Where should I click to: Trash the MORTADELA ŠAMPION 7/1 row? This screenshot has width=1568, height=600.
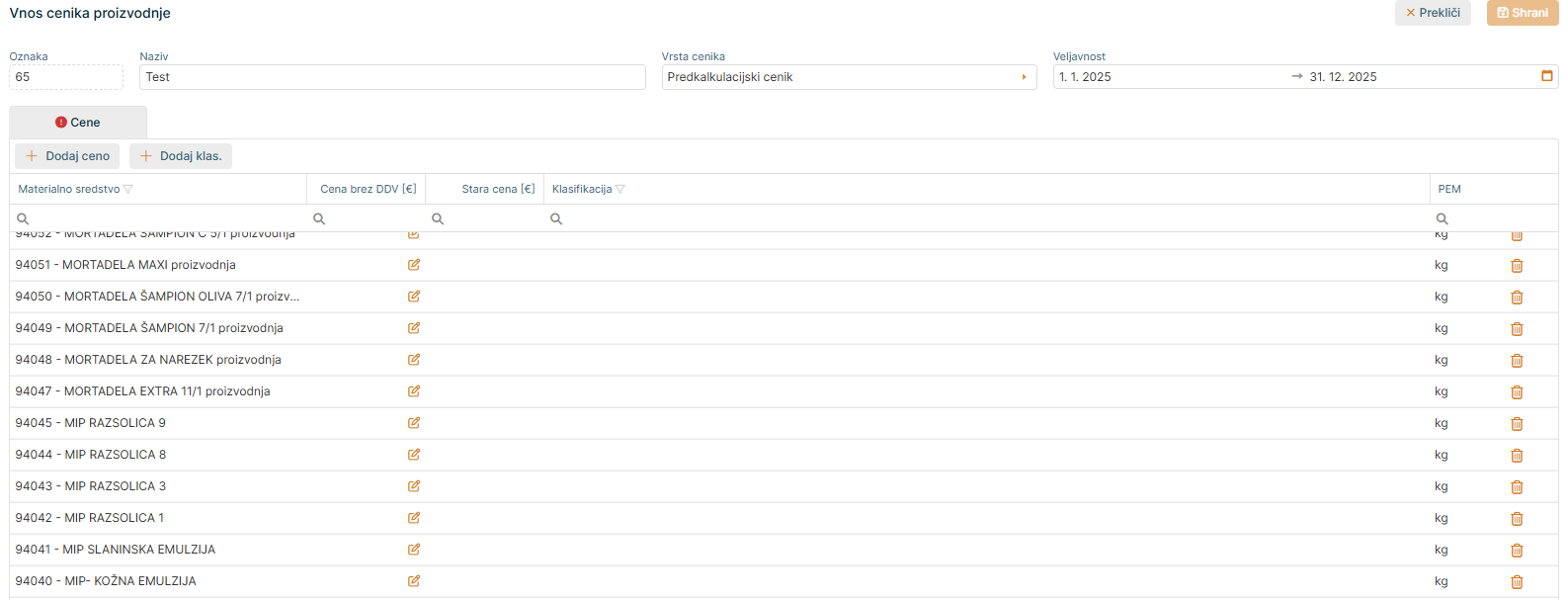(1517, 329)
